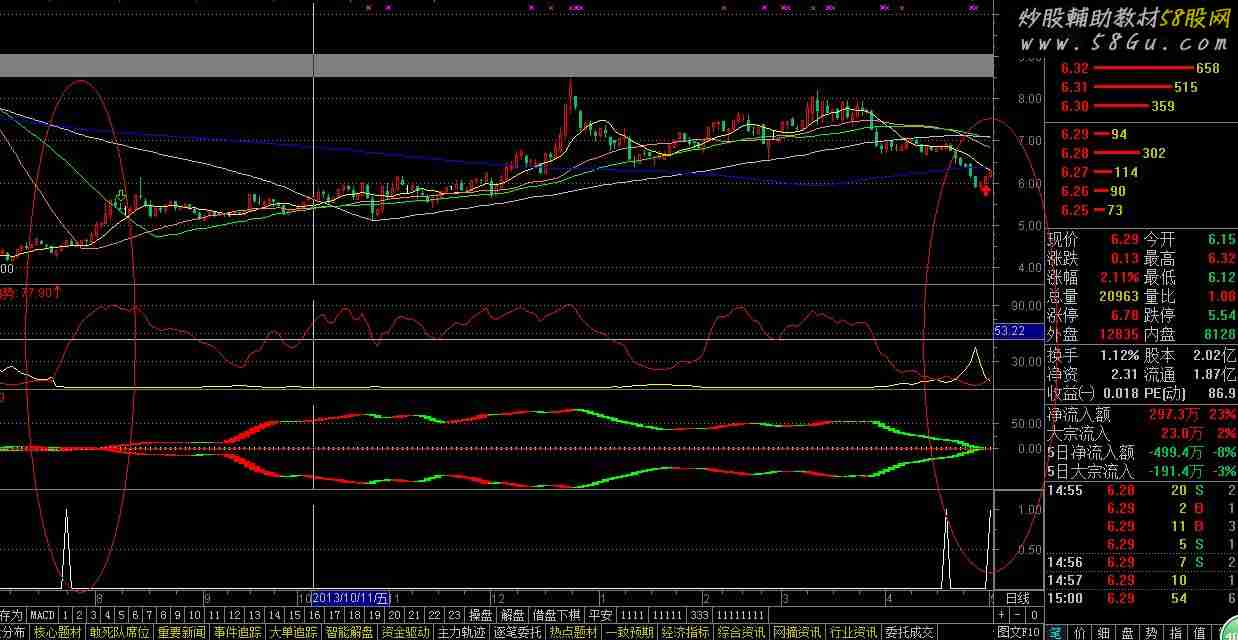Click the 解盘 indicator button
Screen dimensions: 1238x640
512,614
